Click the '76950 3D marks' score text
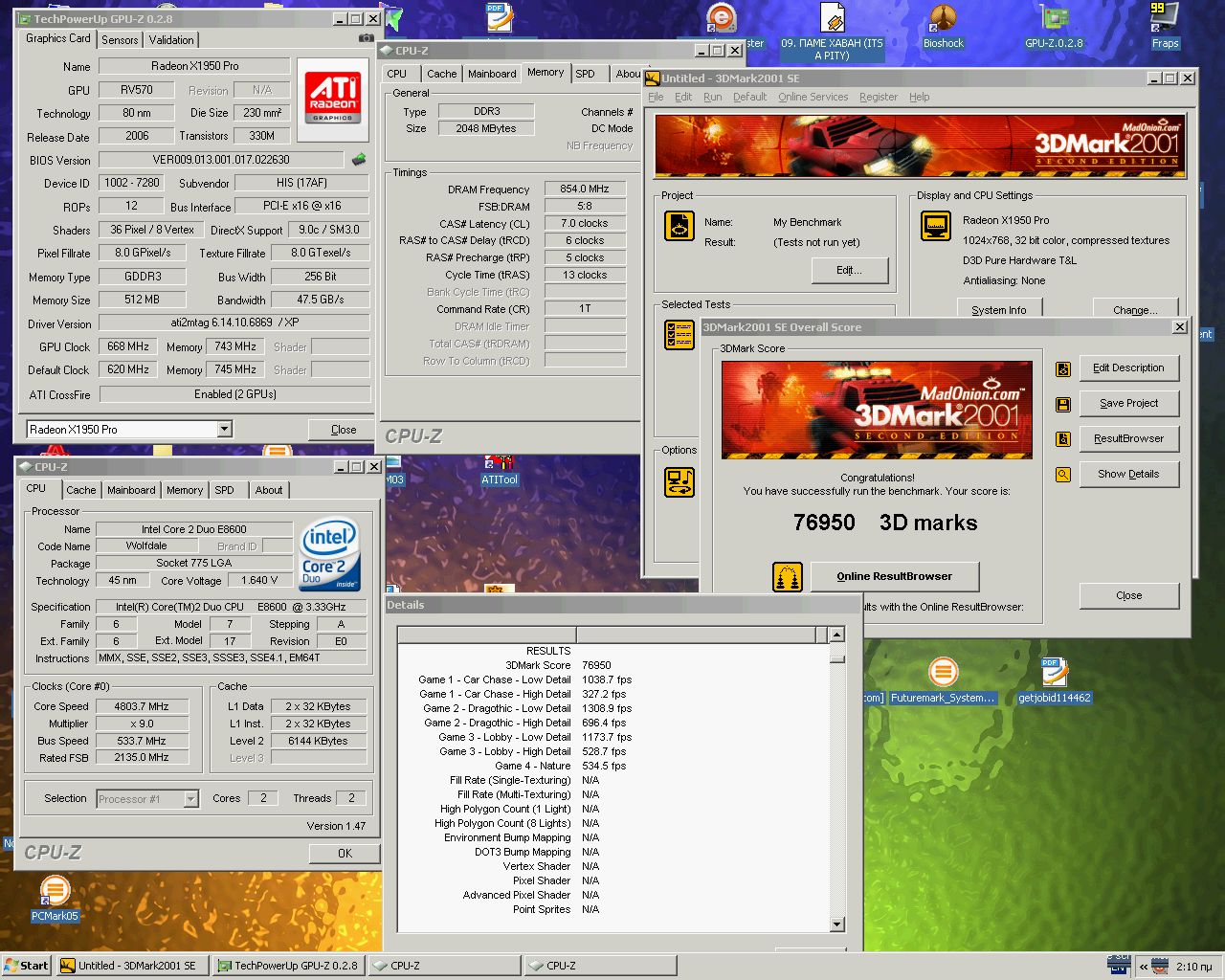The height and width of the screenshot is (980, 1225). click(884, 523)
